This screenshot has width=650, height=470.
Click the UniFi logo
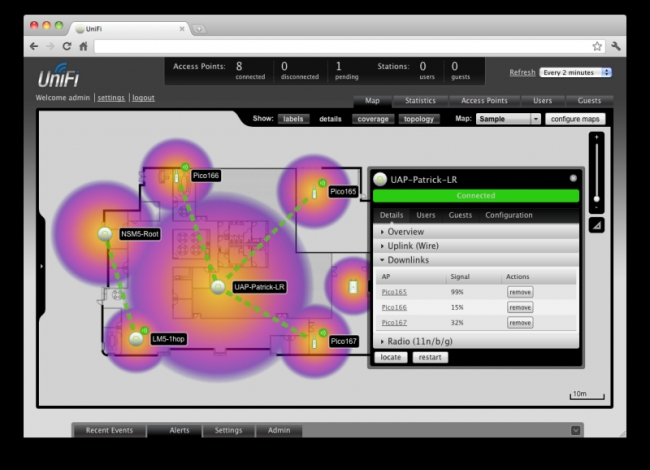58,75
